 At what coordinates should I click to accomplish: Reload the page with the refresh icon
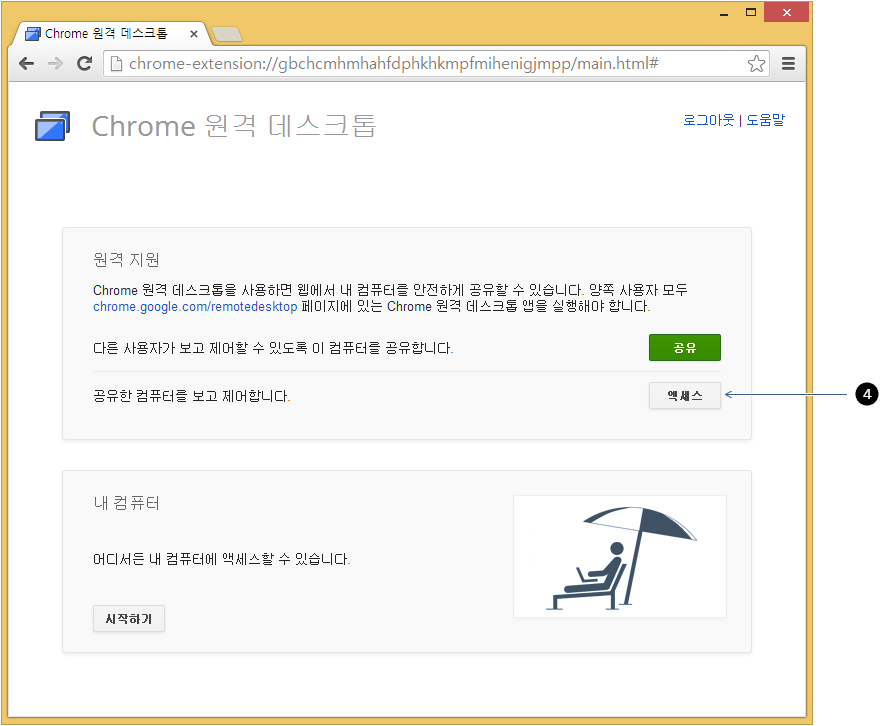coord(85,63)
